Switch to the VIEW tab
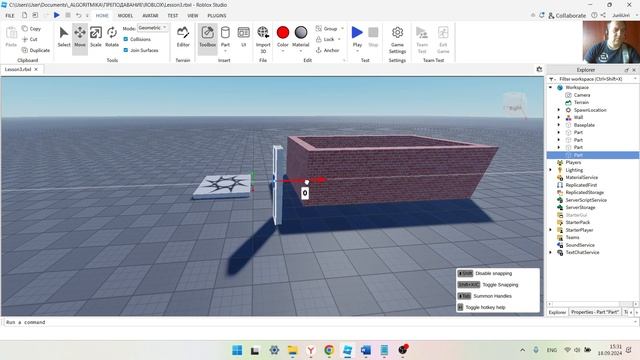The image size is (640, 360). pyautogui.click(x=193, y=16)
